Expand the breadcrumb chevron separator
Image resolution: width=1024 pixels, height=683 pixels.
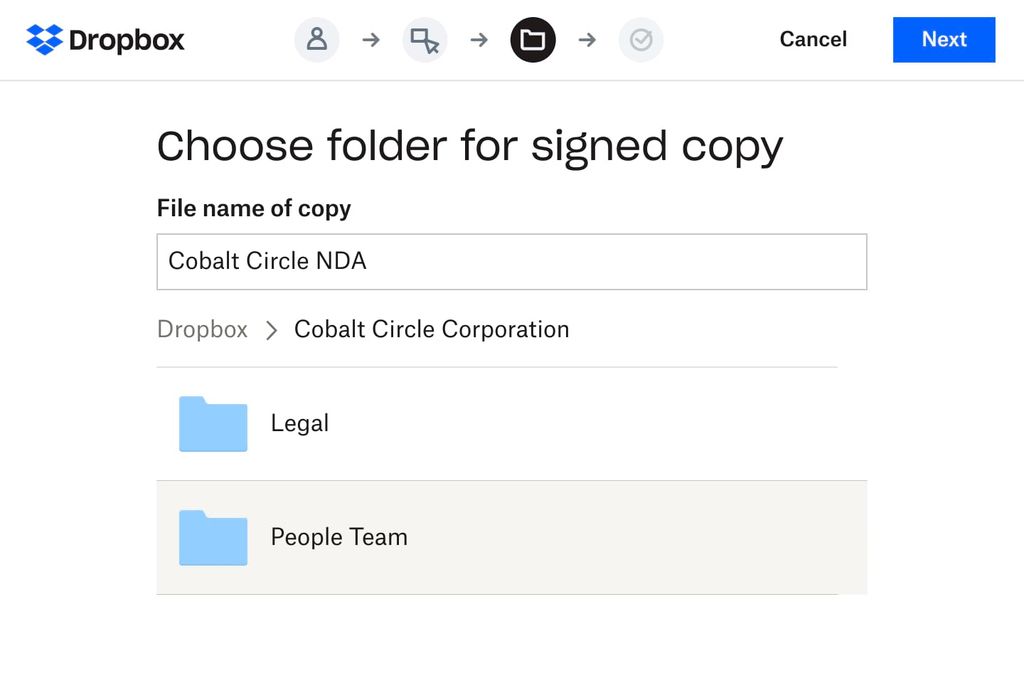[270, 330]
